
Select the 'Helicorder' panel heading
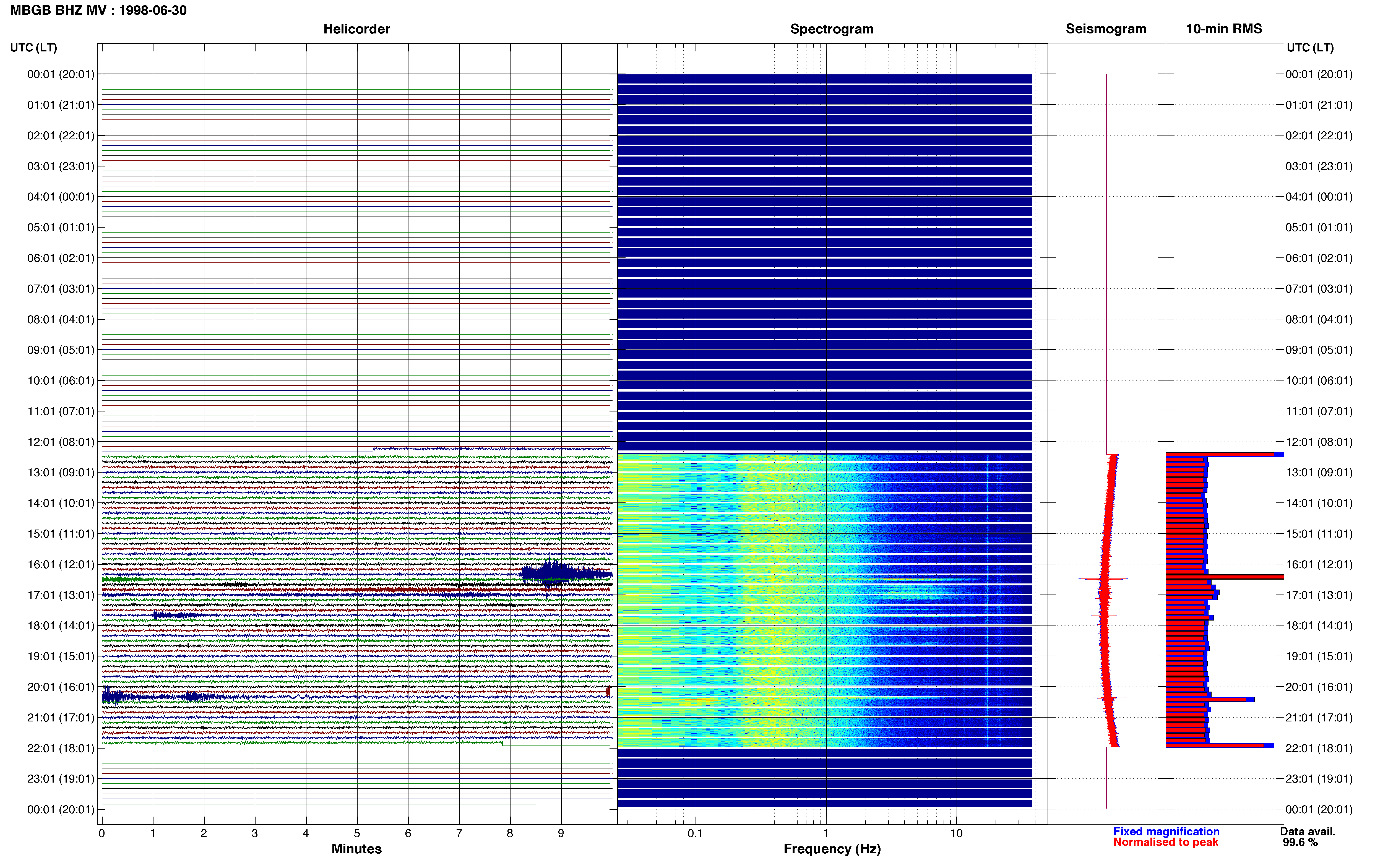click(x=356, y=29)
